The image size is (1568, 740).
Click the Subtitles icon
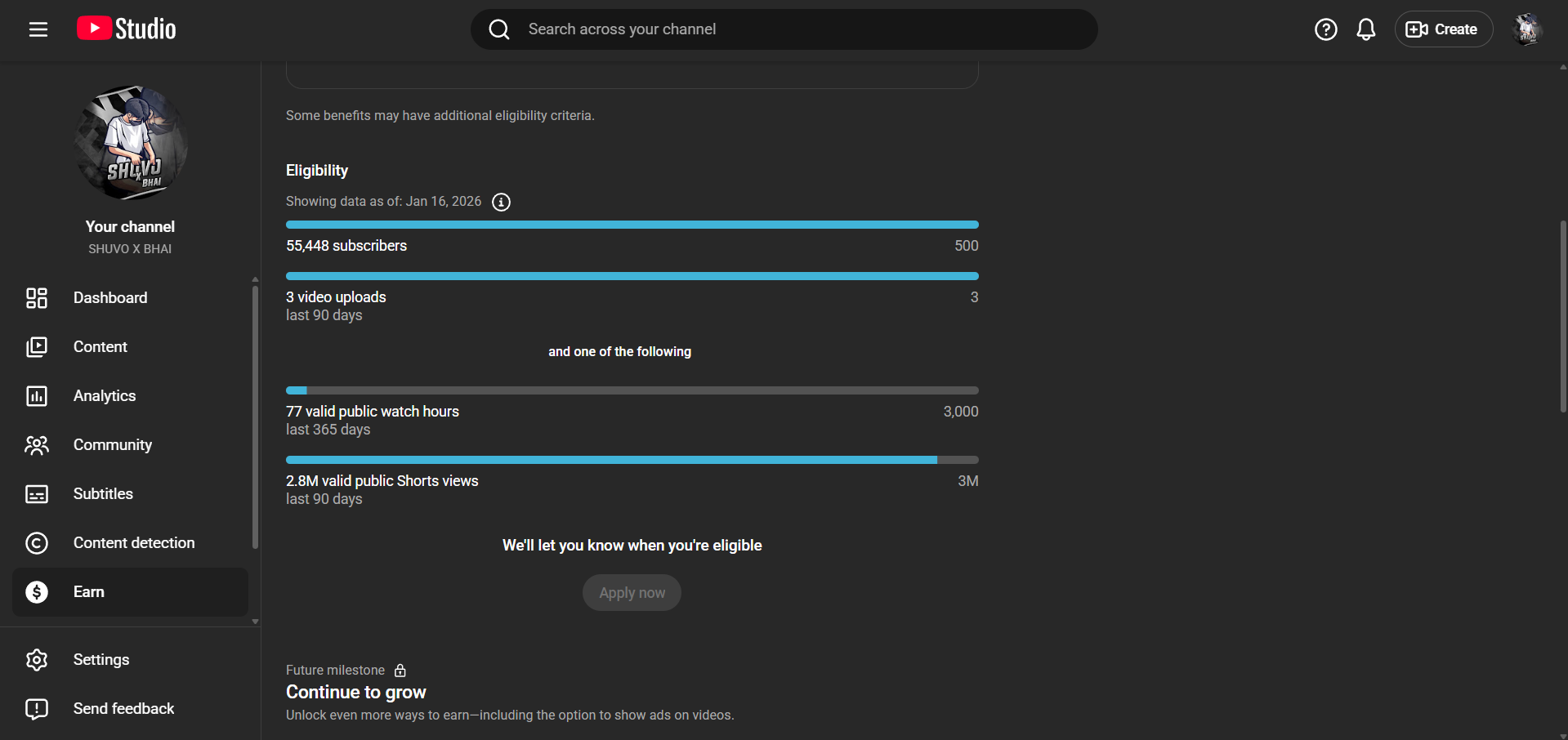37,494
